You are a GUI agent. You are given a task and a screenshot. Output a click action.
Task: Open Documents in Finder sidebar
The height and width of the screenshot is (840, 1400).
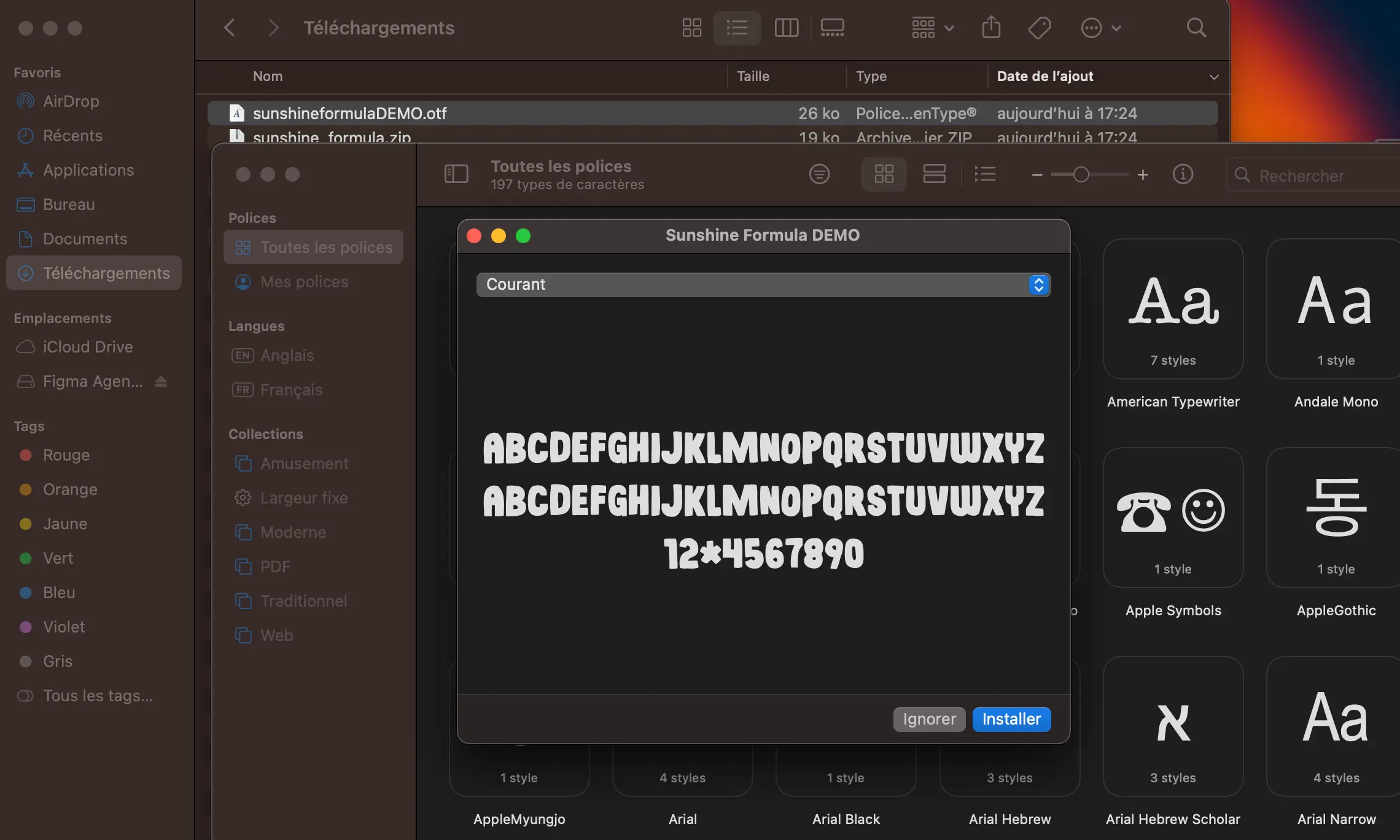tap(94, 239)
